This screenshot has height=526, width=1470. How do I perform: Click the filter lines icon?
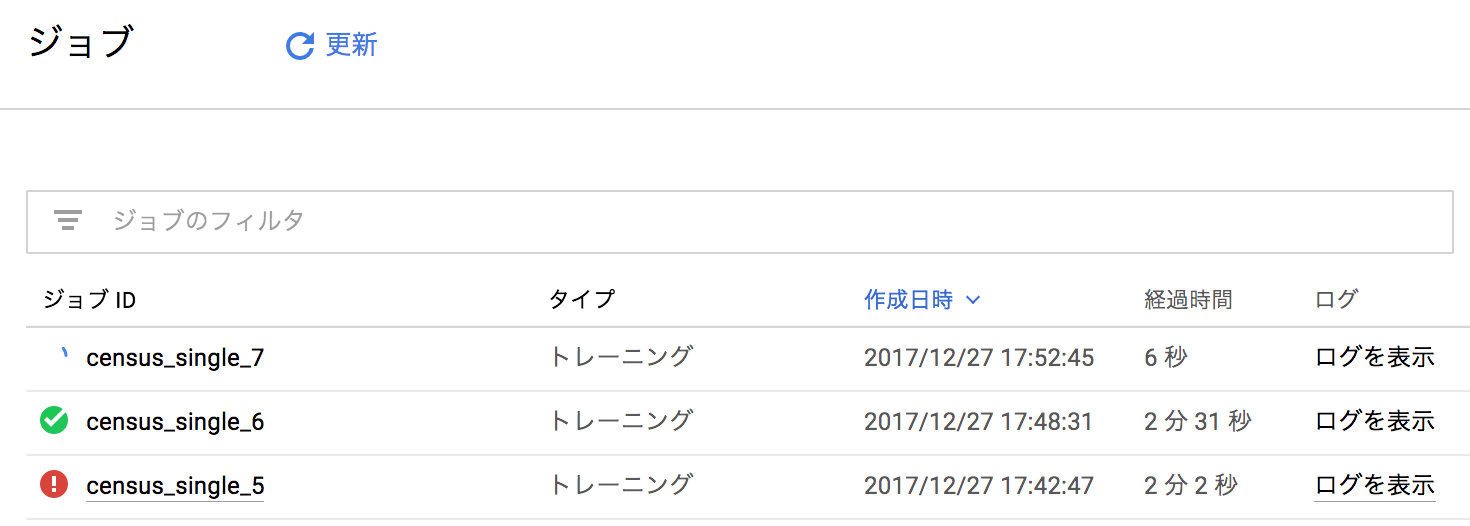[68, 221]
